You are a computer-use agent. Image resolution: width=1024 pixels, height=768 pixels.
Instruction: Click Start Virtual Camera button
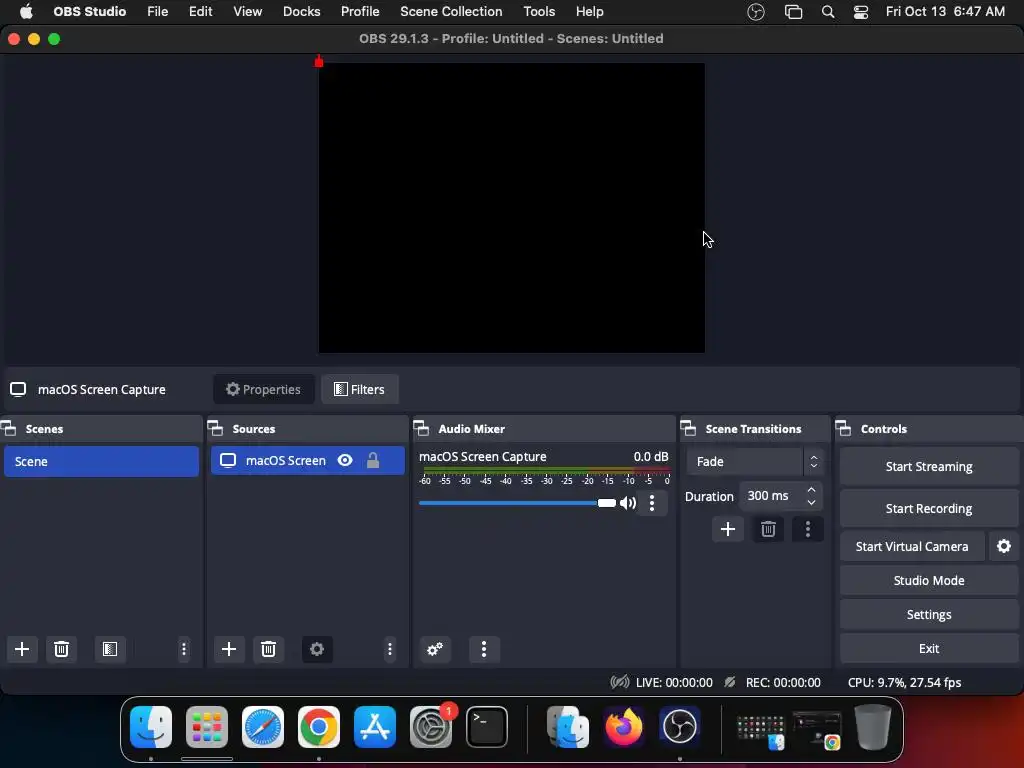click(912, 547)
